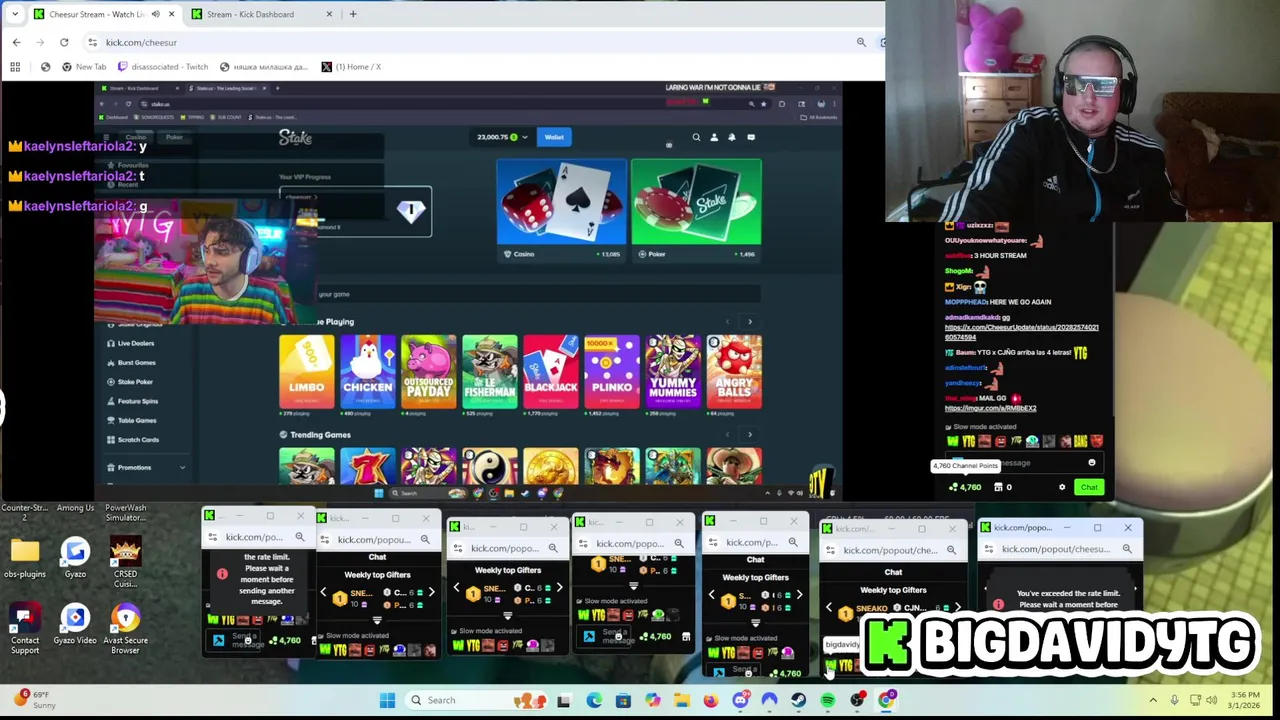
Task: Open няшка милашка bookmark
Action: [264, 67]
